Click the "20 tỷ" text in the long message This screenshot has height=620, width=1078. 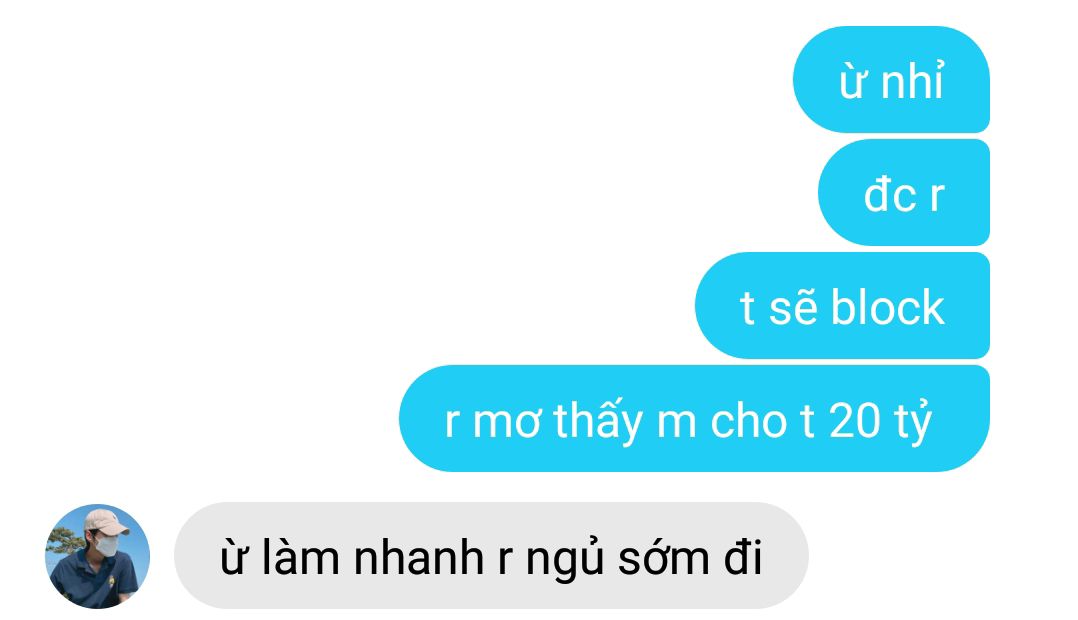click(881, 421)
